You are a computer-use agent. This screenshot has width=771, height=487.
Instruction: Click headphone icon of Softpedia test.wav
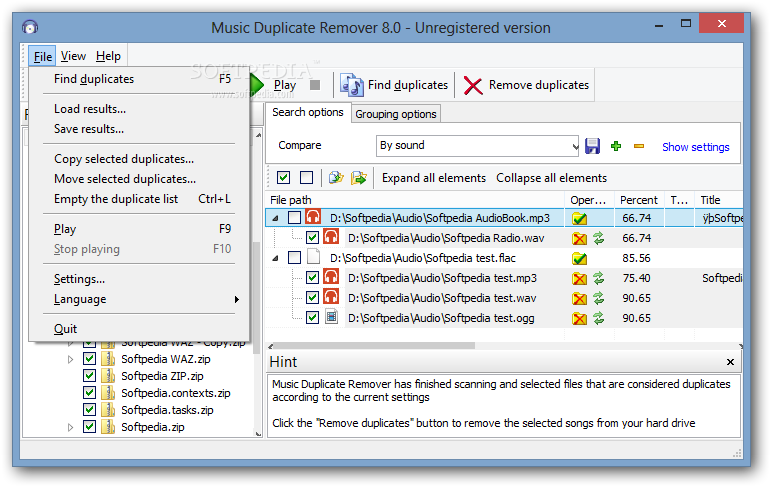pyautogui.click(x=331, y=297)
